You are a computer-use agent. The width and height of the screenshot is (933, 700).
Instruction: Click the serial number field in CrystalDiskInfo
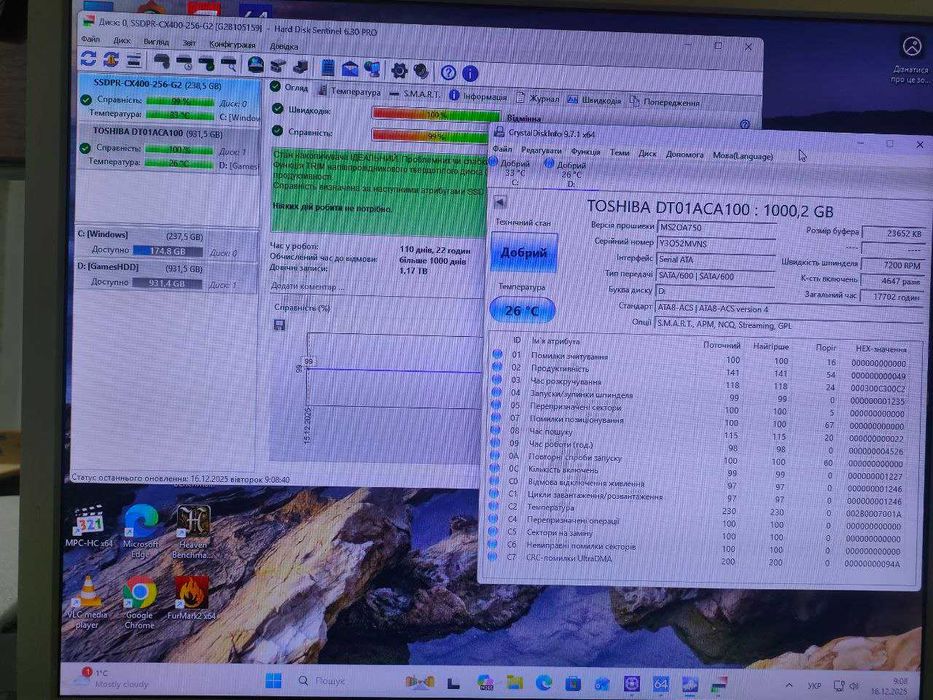pos(716,243)
